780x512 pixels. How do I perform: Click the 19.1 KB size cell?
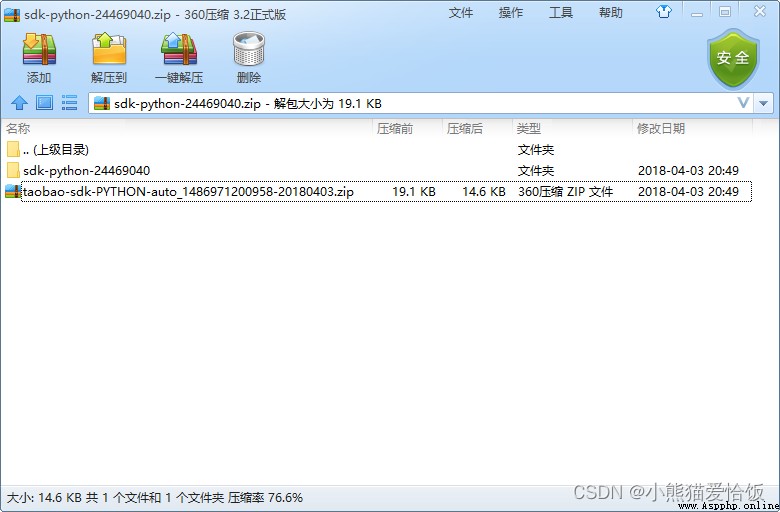point(414,192)
